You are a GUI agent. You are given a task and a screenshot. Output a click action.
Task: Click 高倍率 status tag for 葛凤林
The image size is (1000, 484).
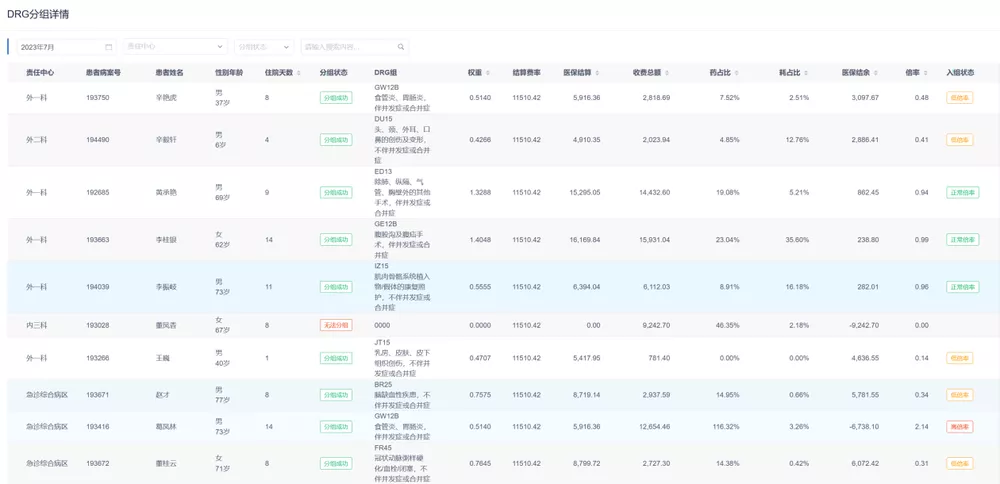tap(959, 426)
